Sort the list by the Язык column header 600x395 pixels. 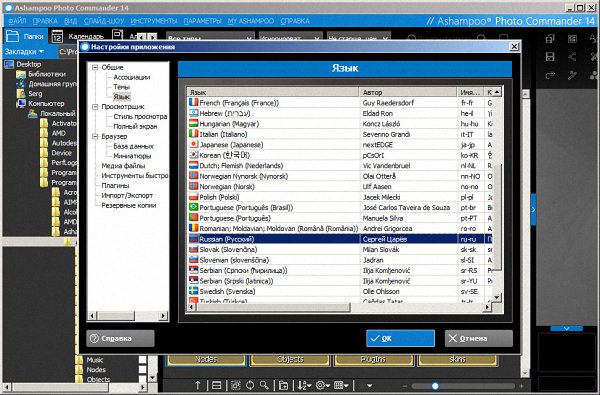272,92
